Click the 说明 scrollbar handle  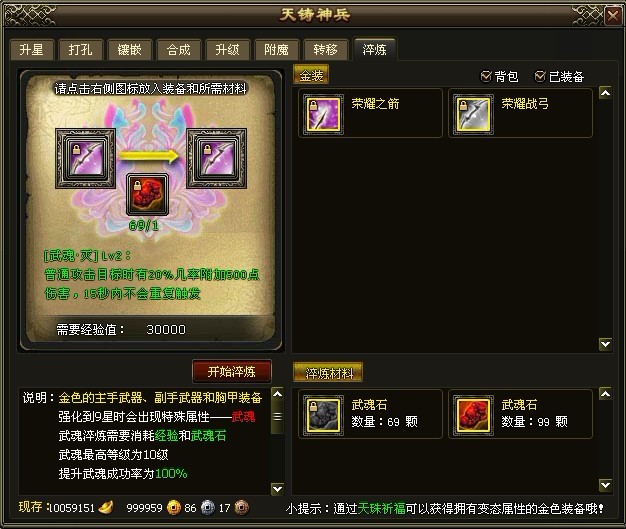277,417
